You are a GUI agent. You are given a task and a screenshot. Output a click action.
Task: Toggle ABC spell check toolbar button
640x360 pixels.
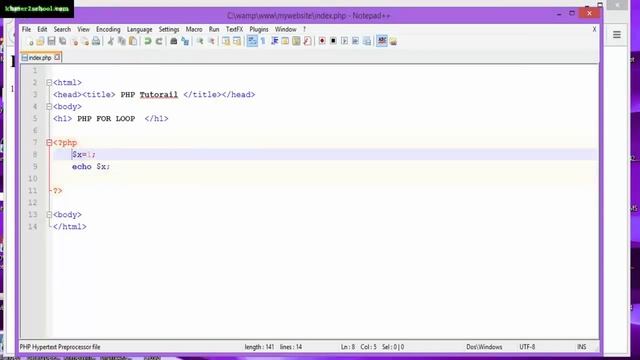382,41
